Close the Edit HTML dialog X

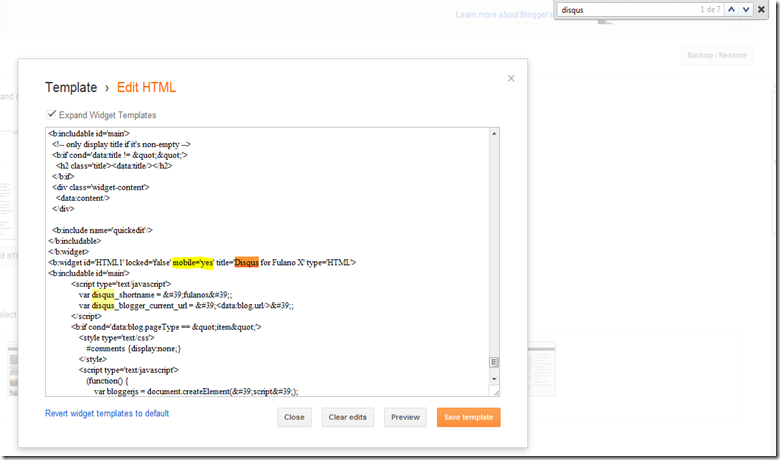[511, 79]
